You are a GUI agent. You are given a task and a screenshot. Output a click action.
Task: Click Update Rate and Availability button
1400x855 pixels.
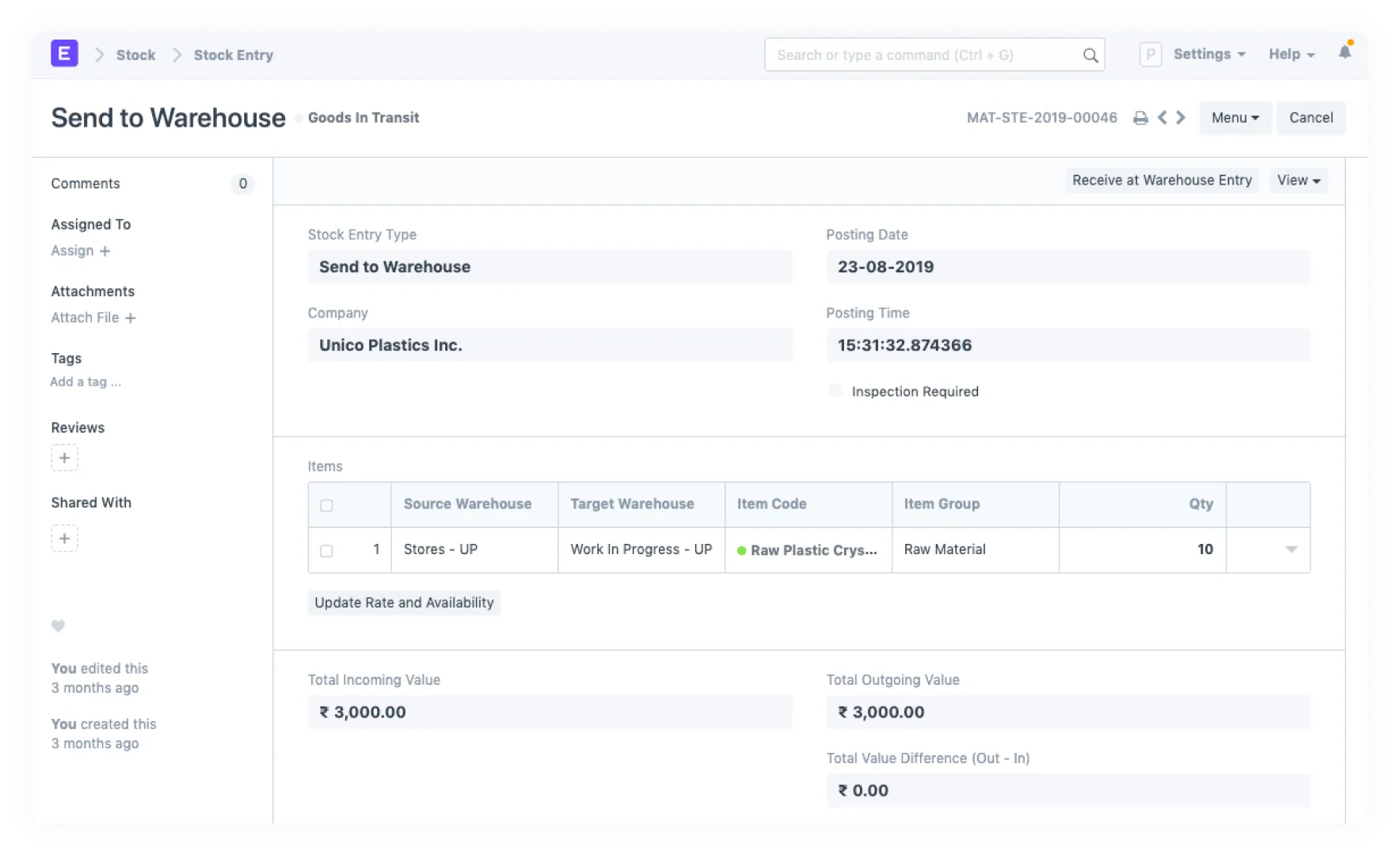pyautogui.click(x=404, y=602)
